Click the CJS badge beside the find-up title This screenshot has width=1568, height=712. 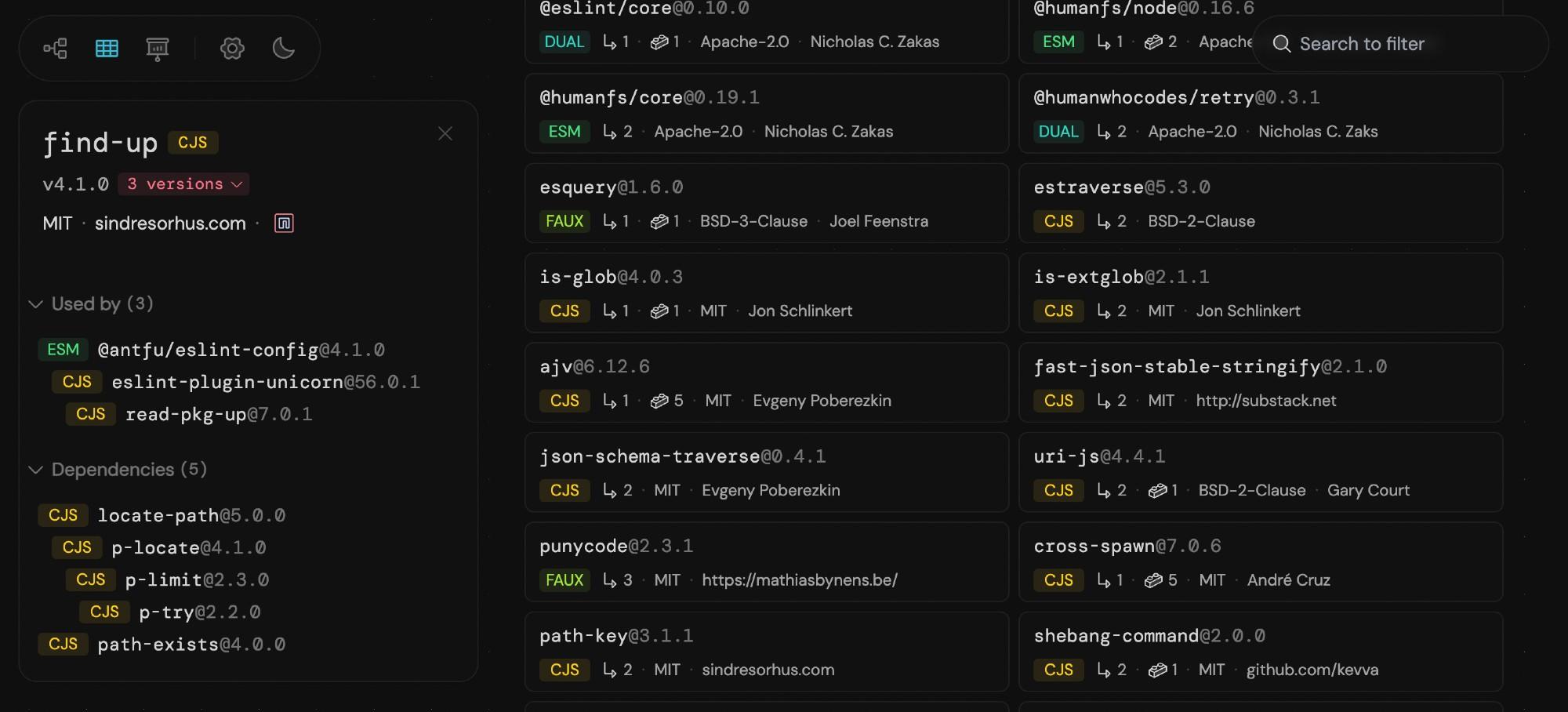pos(193,143)
